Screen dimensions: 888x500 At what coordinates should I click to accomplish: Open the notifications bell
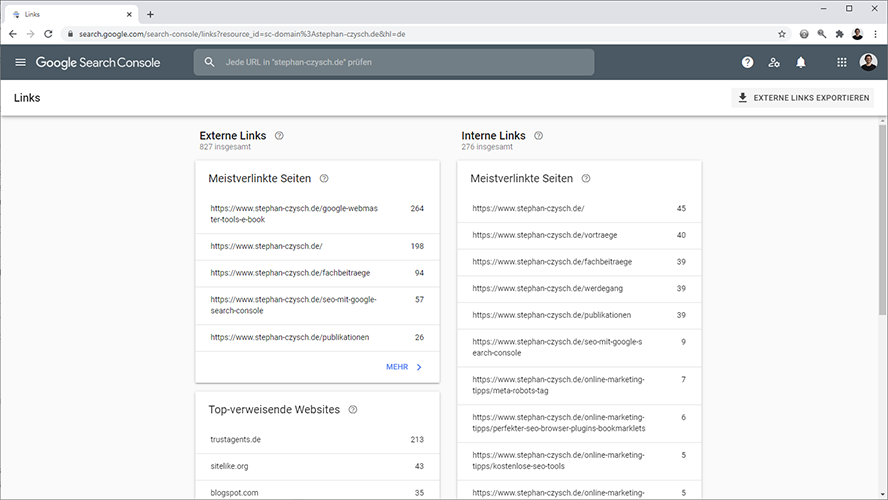pyautogui.click(x=801, y=62)
